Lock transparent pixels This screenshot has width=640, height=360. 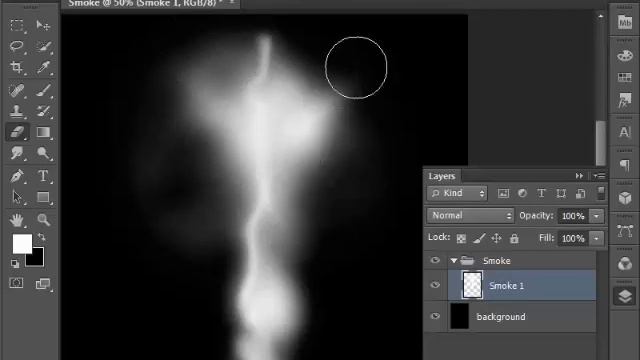tap(461, 238)
